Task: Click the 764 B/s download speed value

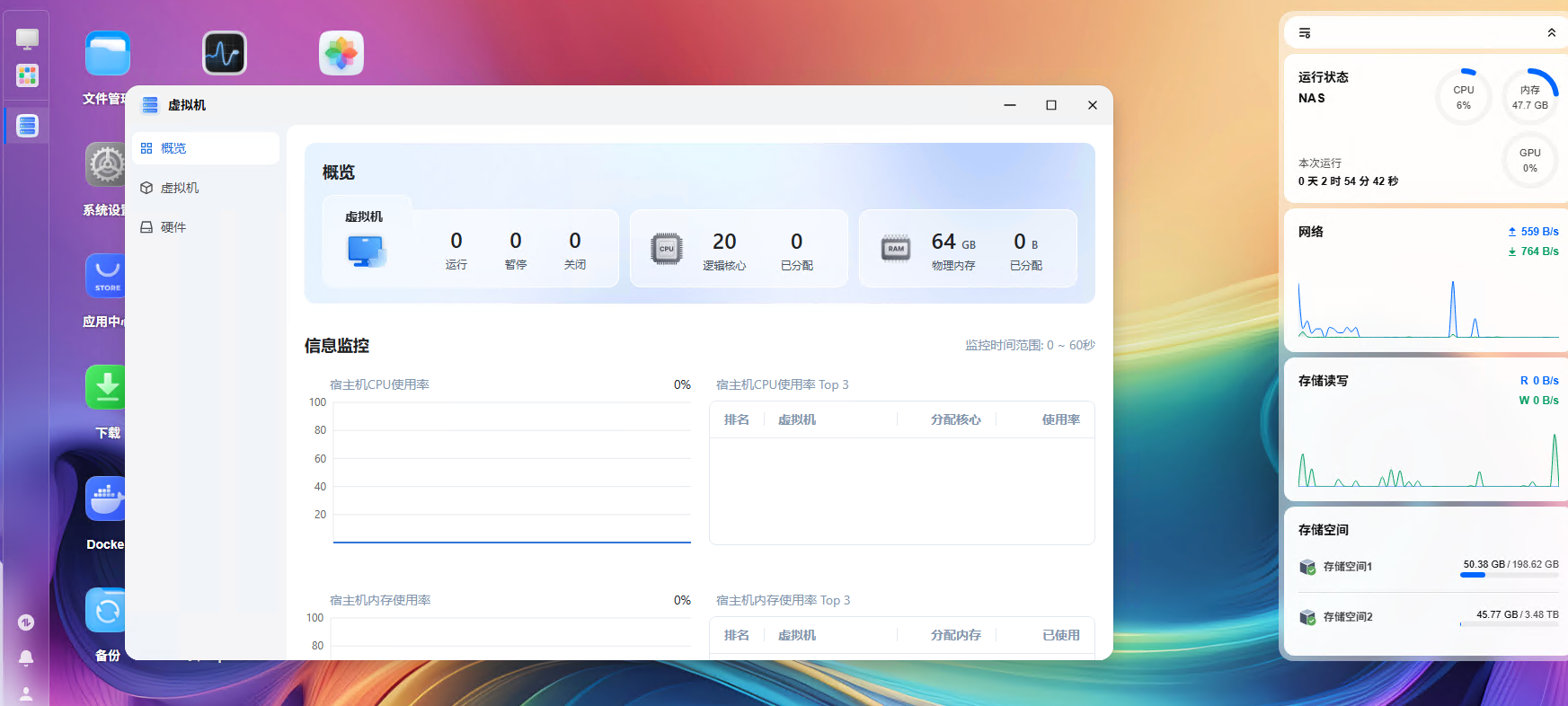Action: pos(1540,252)
